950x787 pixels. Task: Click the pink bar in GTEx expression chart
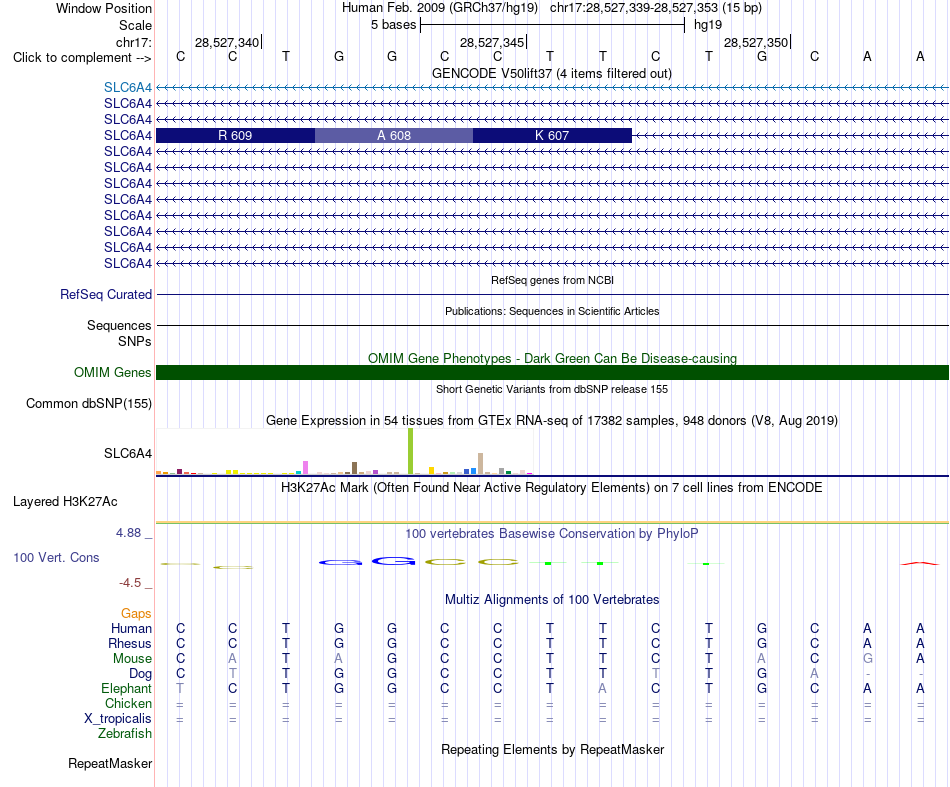[x=305, y=468]
